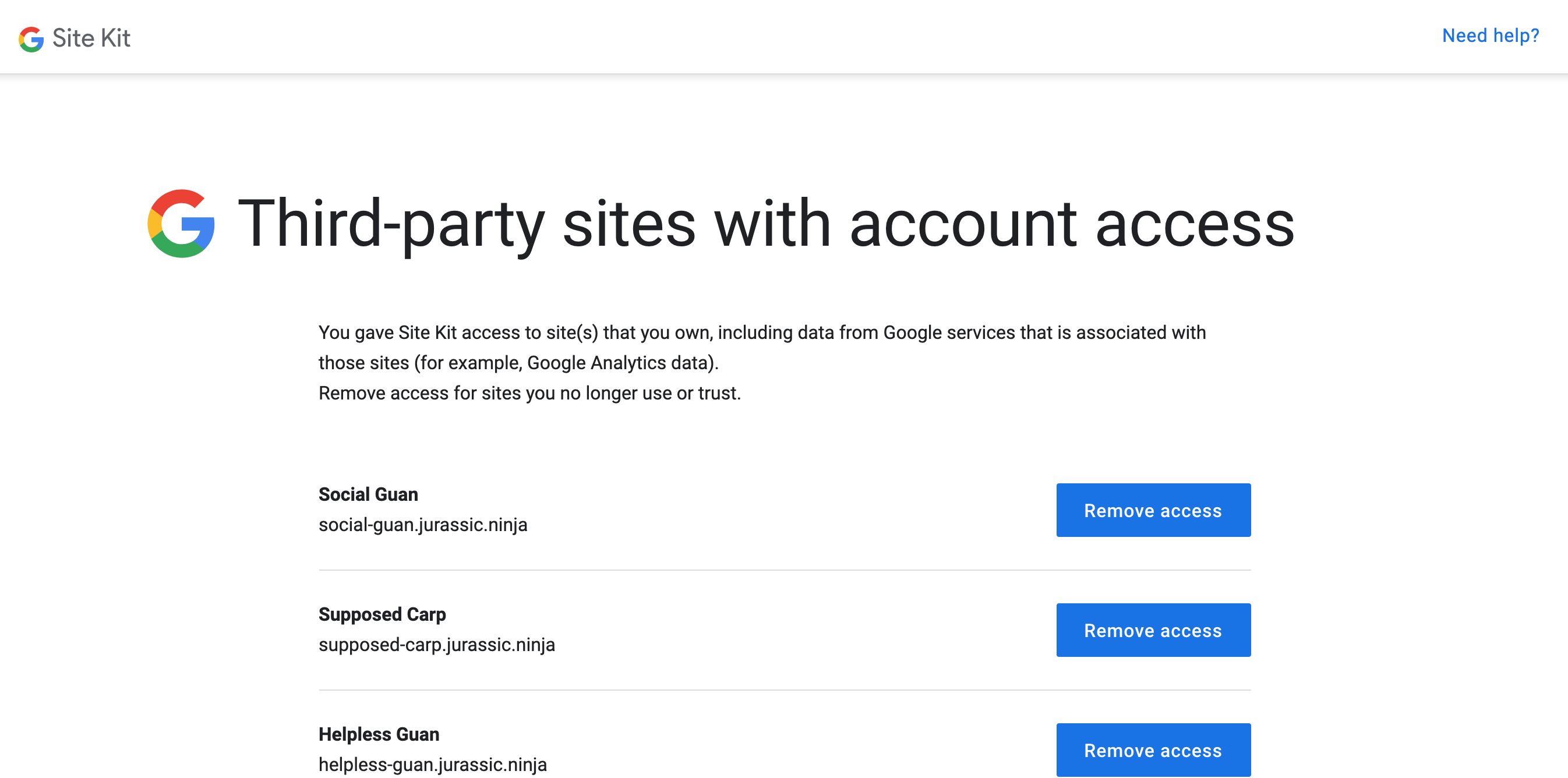Screen dimensions: 1568x778
Task: Select the Social Guan site name
Action: tap(368, 494)
